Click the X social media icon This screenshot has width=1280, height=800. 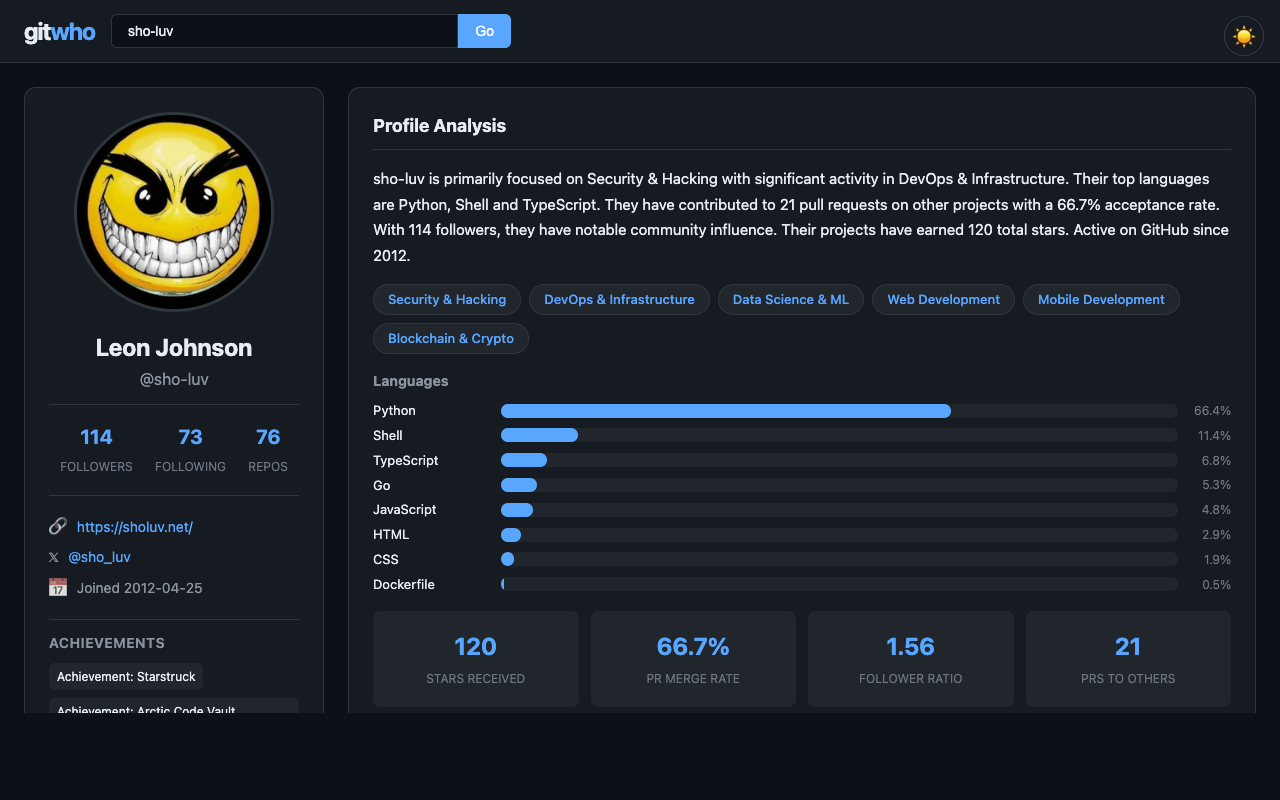coord(53,557)
